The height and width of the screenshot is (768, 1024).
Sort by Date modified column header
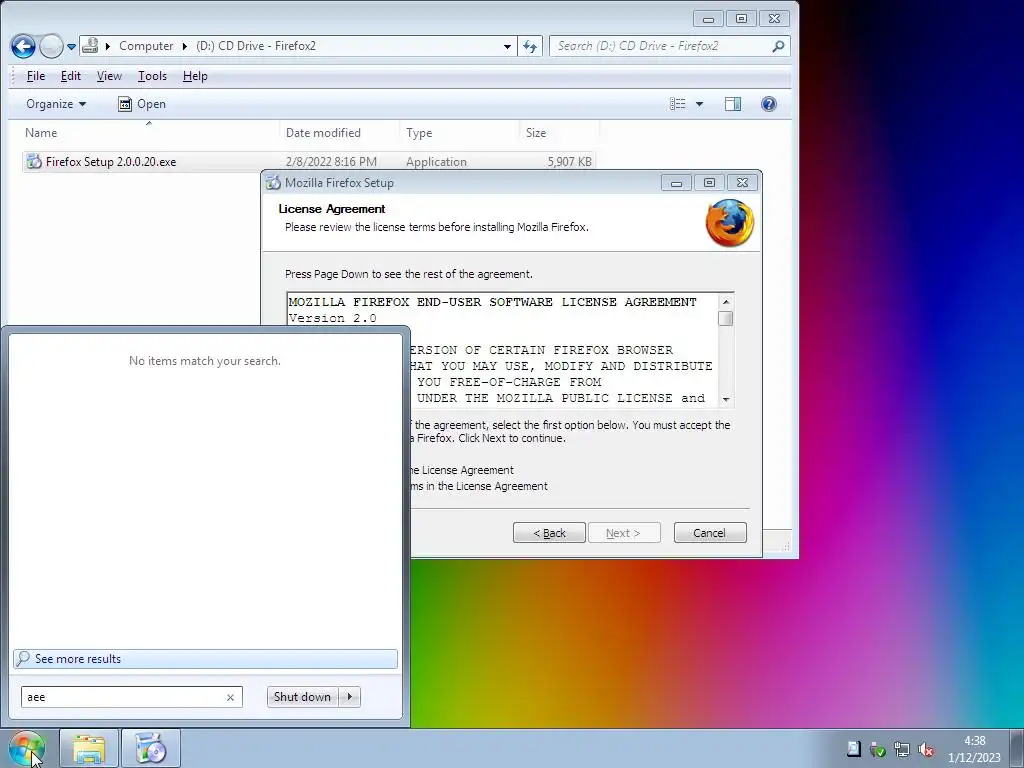pos(340,133)
